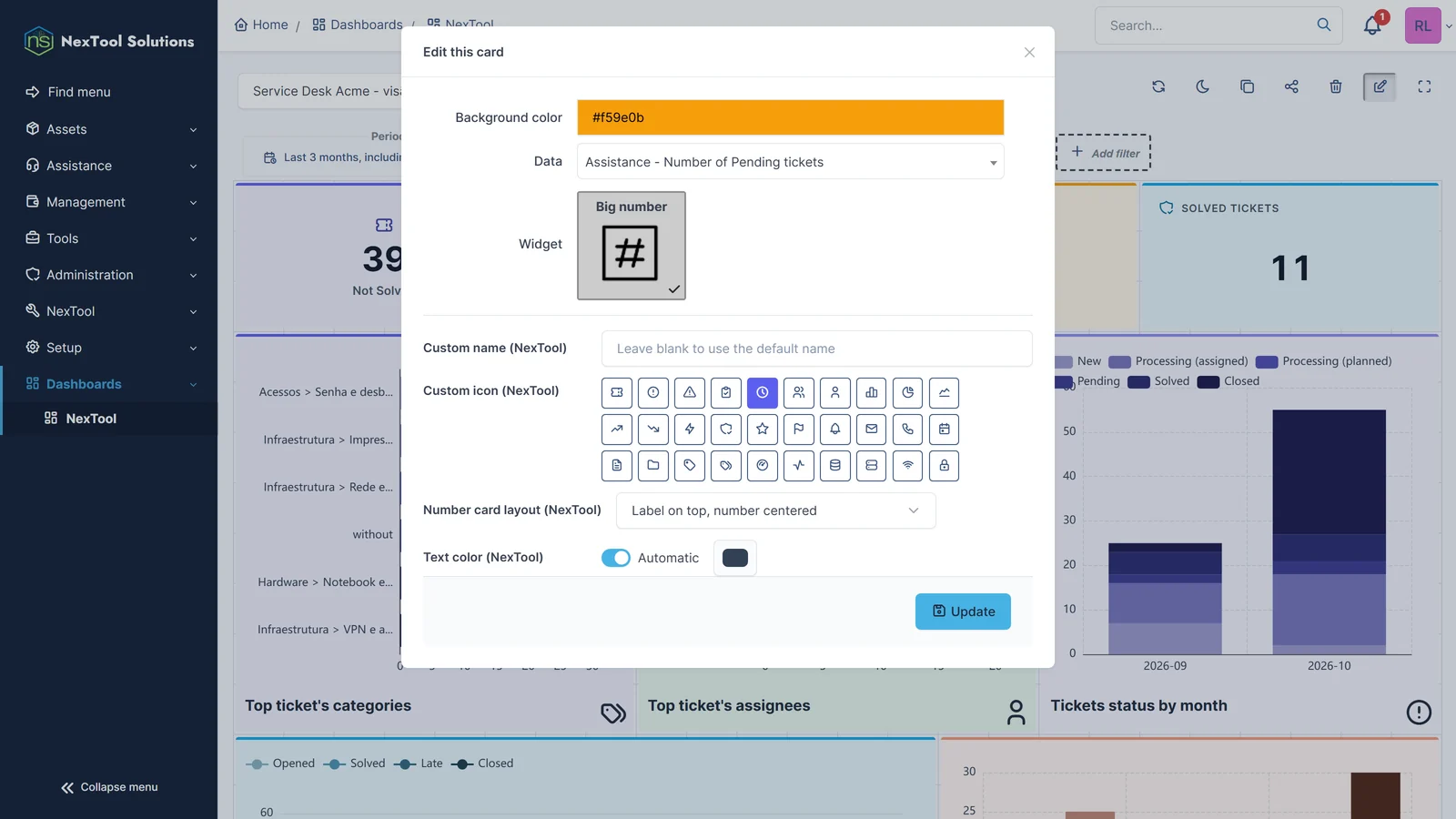Open the orange background color picker
1456x819 pixels.
pyautogui.click(x=791, y=117)
